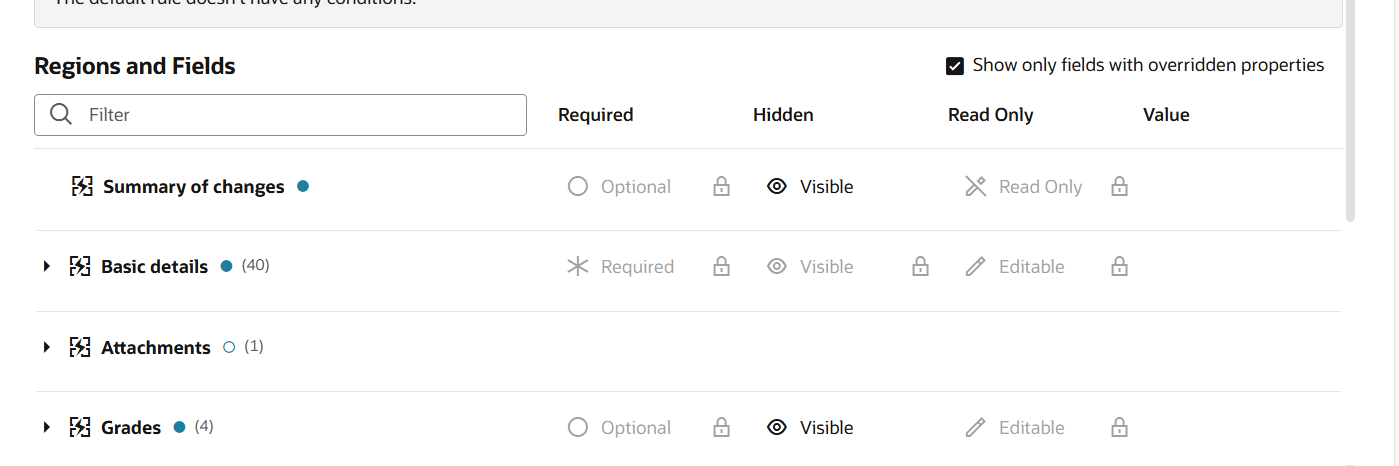
Task: Click the Grades region icon
Action: click(80, 427)
